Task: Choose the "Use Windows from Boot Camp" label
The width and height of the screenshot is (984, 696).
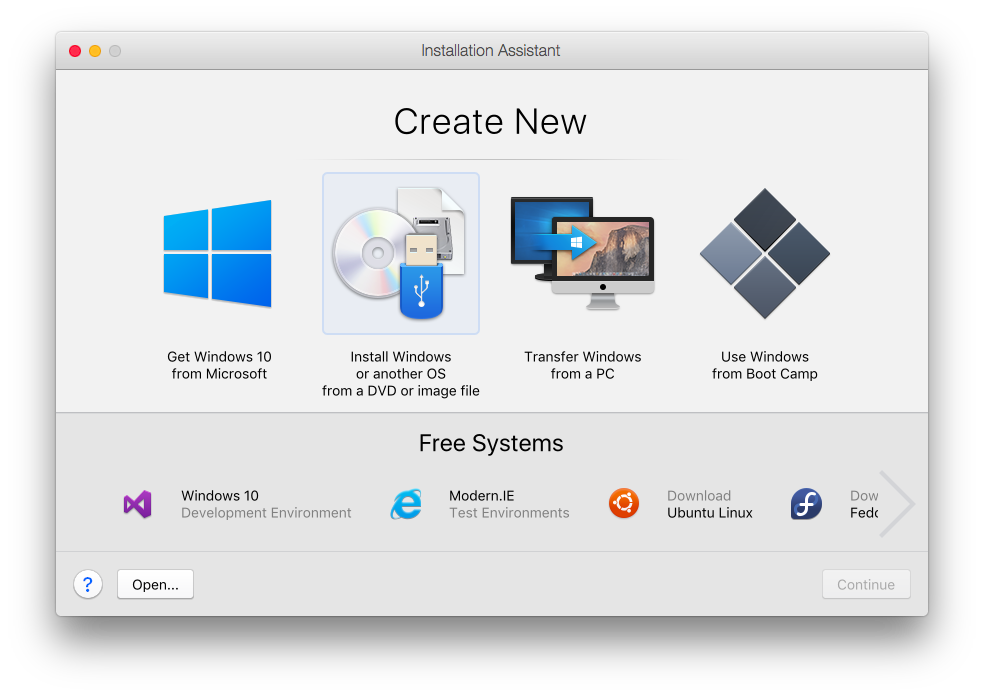Action: click(764, 365)
